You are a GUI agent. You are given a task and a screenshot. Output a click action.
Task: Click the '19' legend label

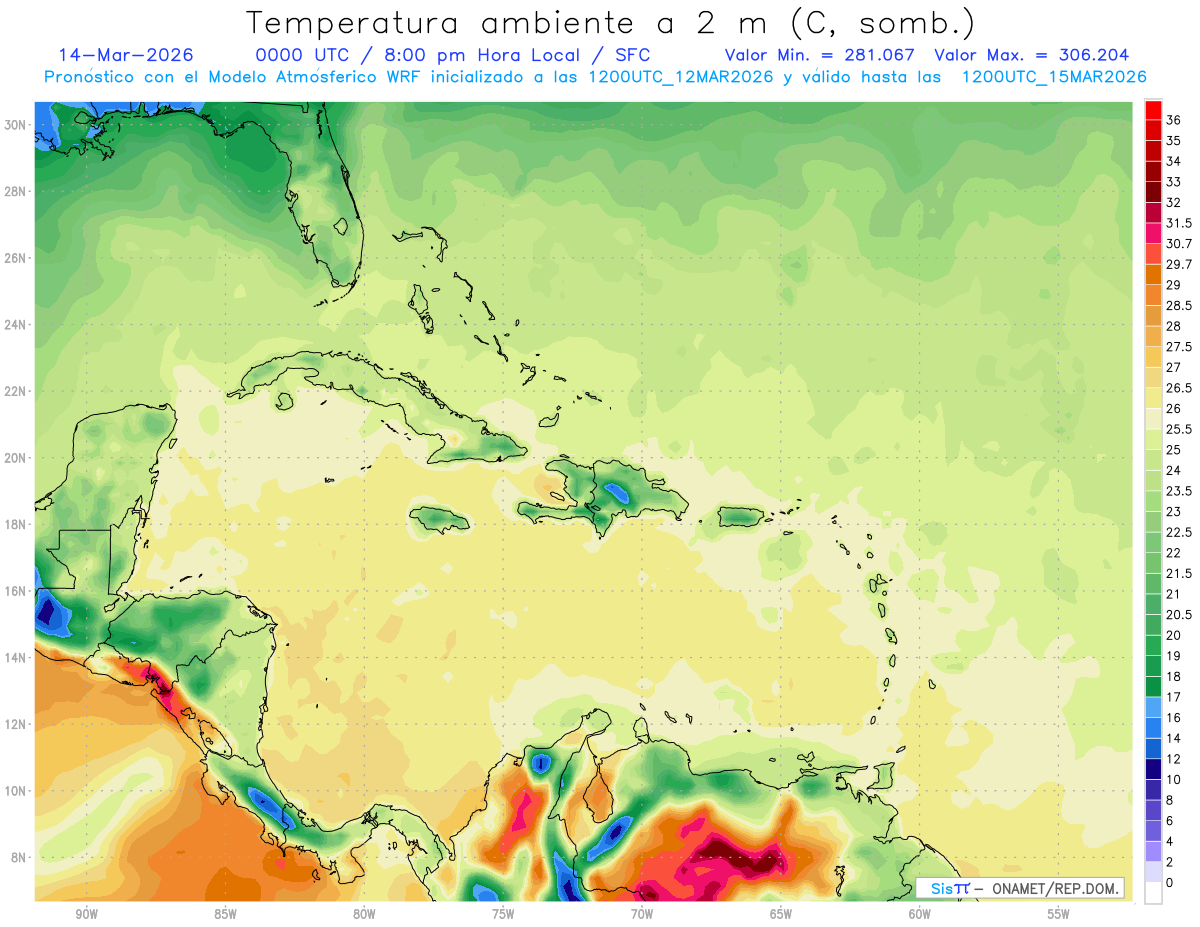1174,656
